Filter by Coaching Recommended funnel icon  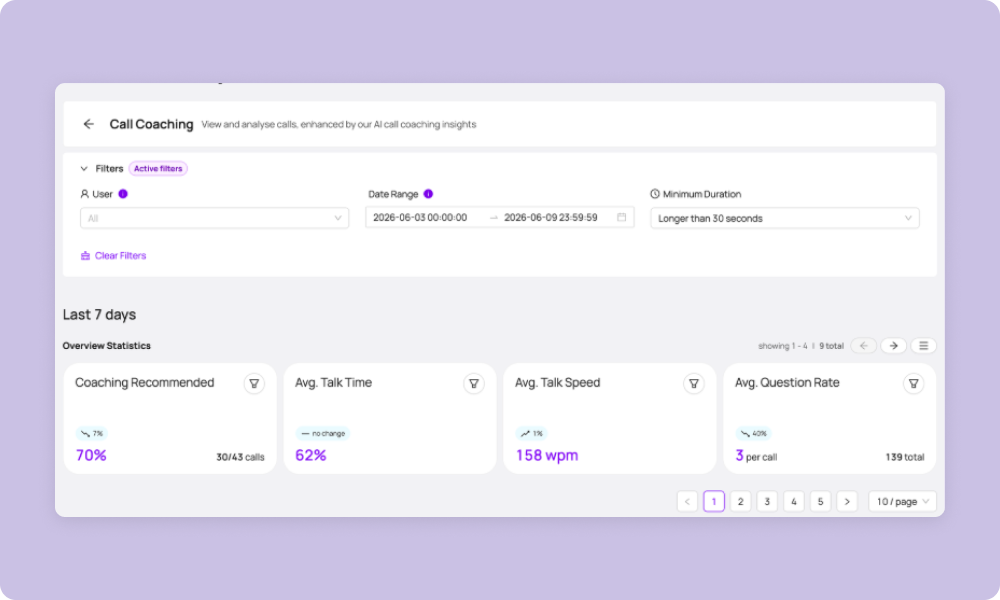coord(254,384)
